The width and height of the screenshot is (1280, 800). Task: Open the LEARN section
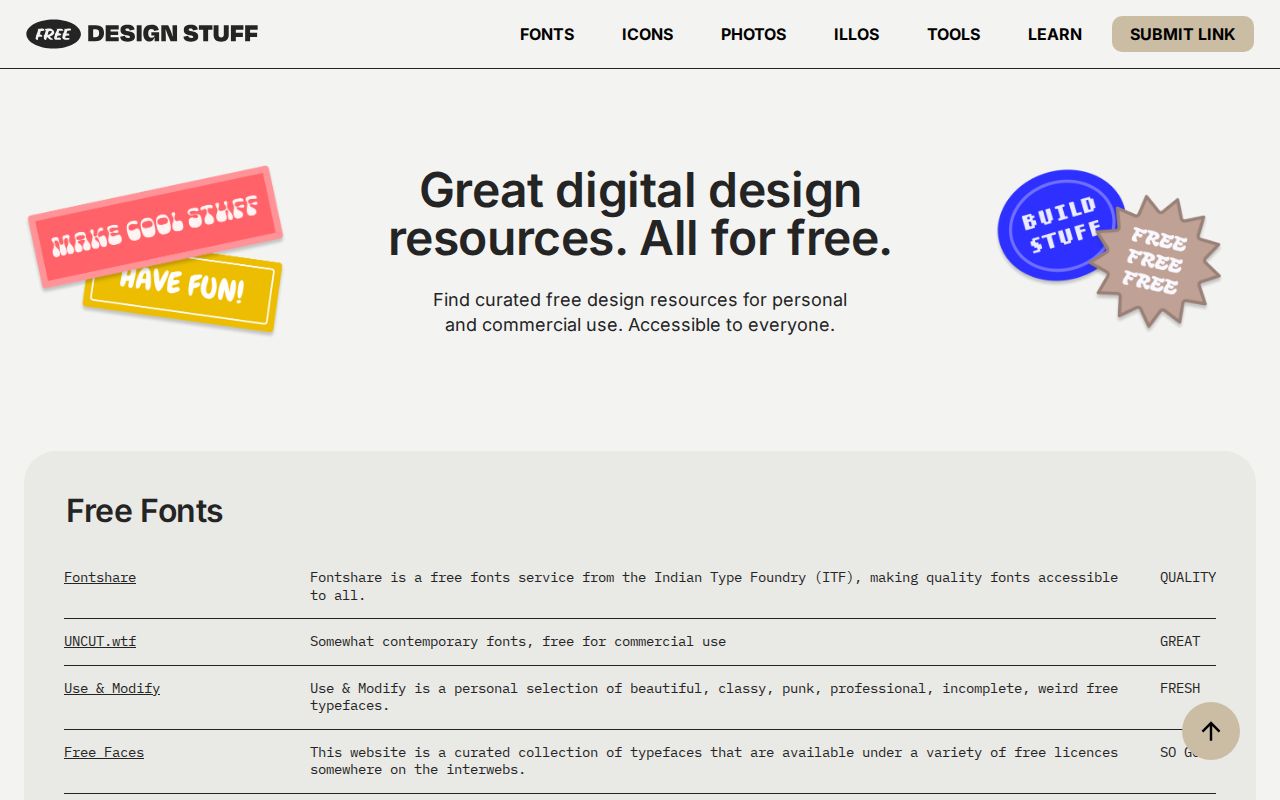coord(1055,34)
